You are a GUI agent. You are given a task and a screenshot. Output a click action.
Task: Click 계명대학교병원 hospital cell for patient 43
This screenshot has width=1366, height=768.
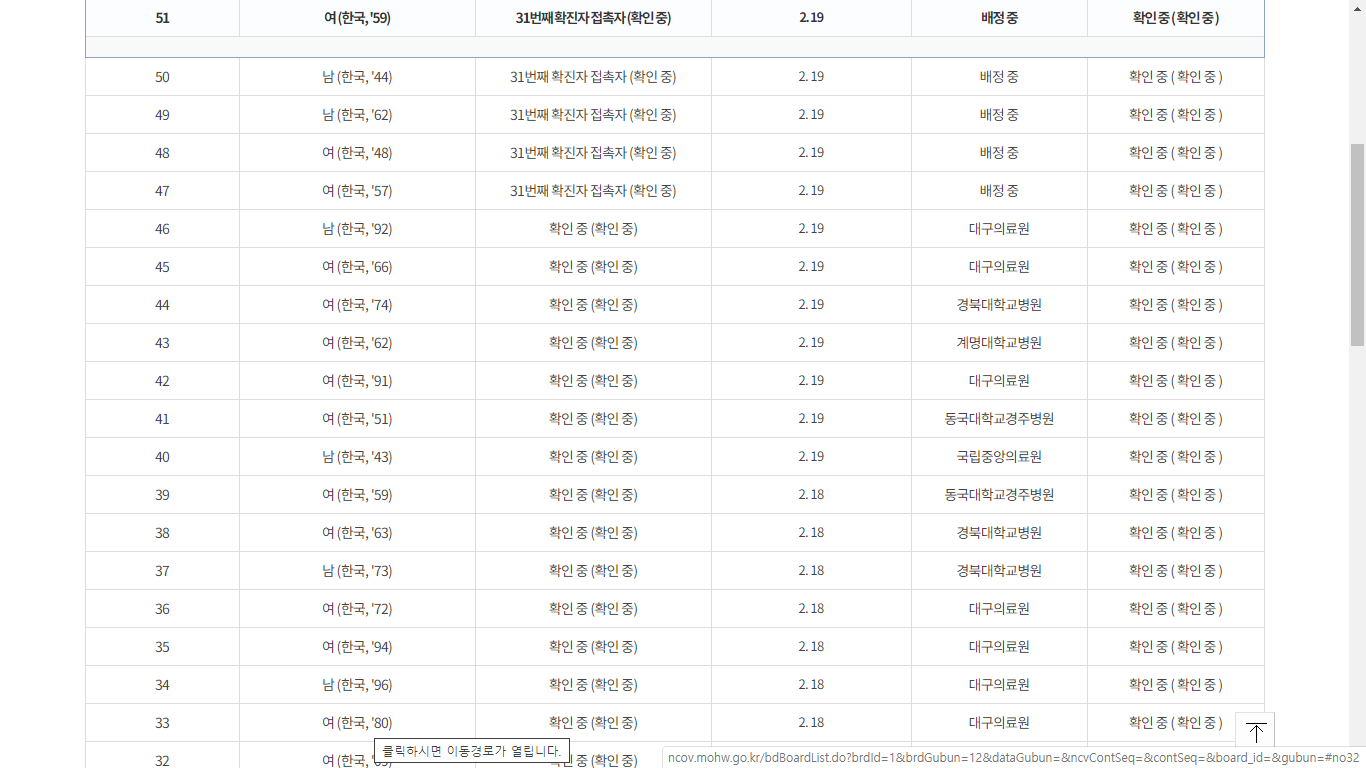(x=998, y=343)
